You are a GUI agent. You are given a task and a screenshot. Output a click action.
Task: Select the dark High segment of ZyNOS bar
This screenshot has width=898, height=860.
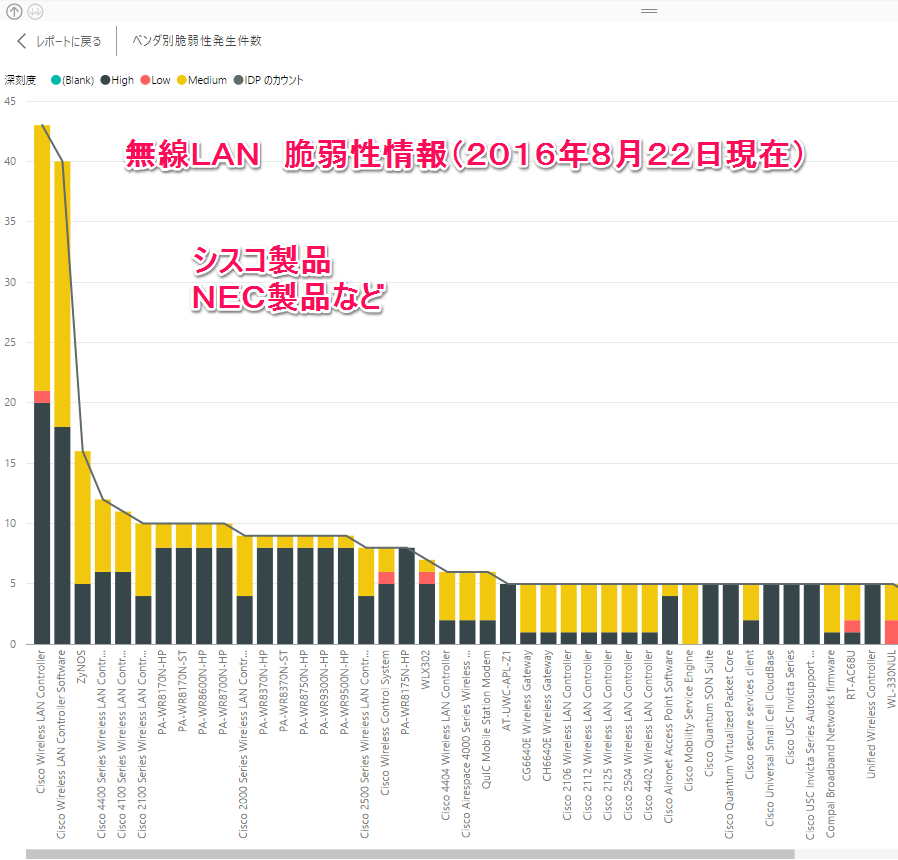[x=82, y=614]
